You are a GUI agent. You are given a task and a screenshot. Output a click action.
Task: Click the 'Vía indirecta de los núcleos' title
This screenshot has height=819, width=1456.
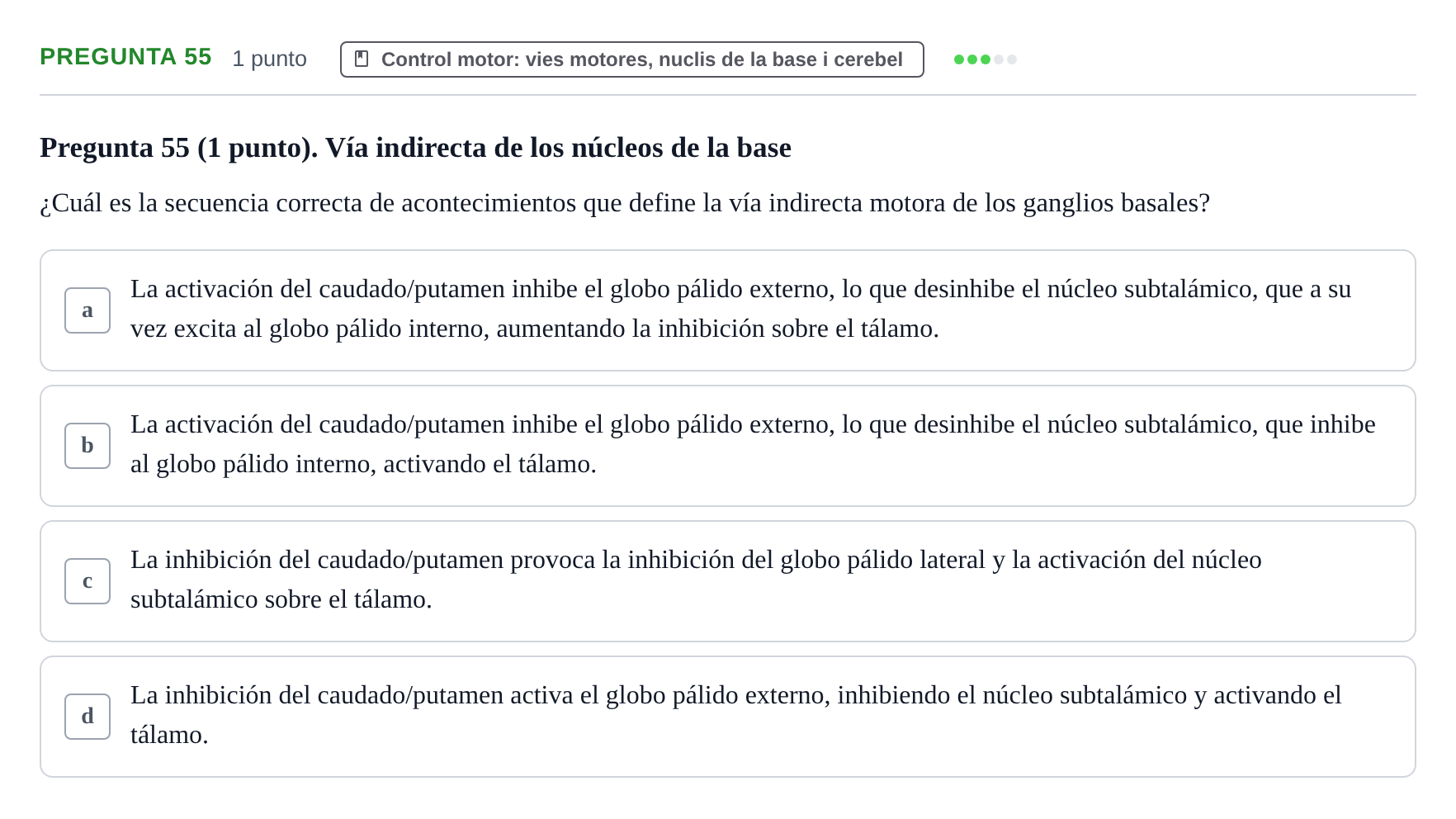(x=415, y=148)
